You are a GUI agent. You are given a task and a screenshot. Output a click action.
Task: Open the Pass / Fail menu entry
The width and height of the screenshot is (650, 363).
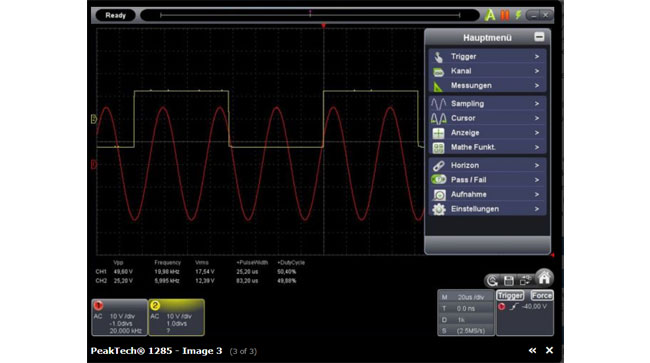488,180
